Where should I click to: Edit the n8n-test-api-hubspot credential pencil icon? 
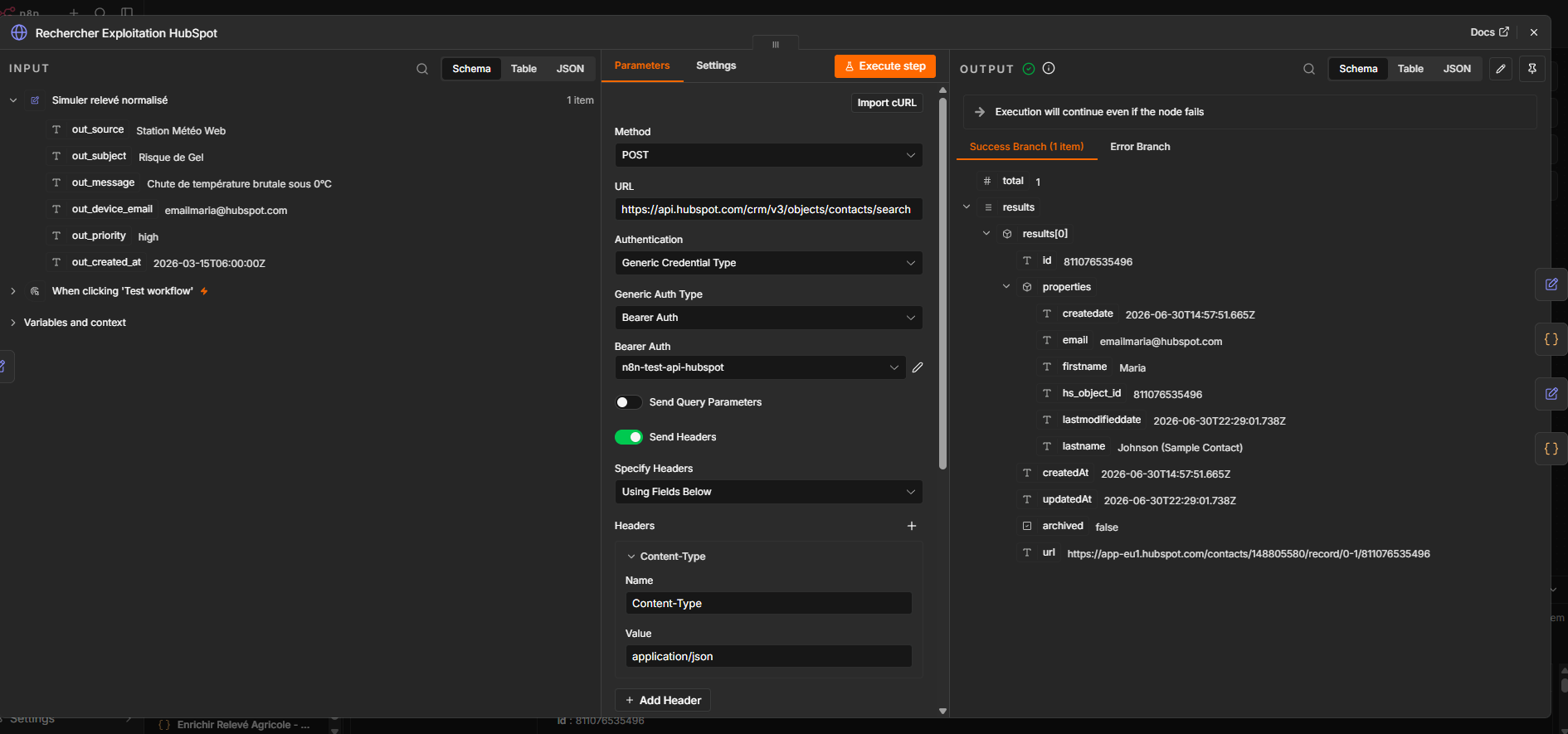point(918,367)
